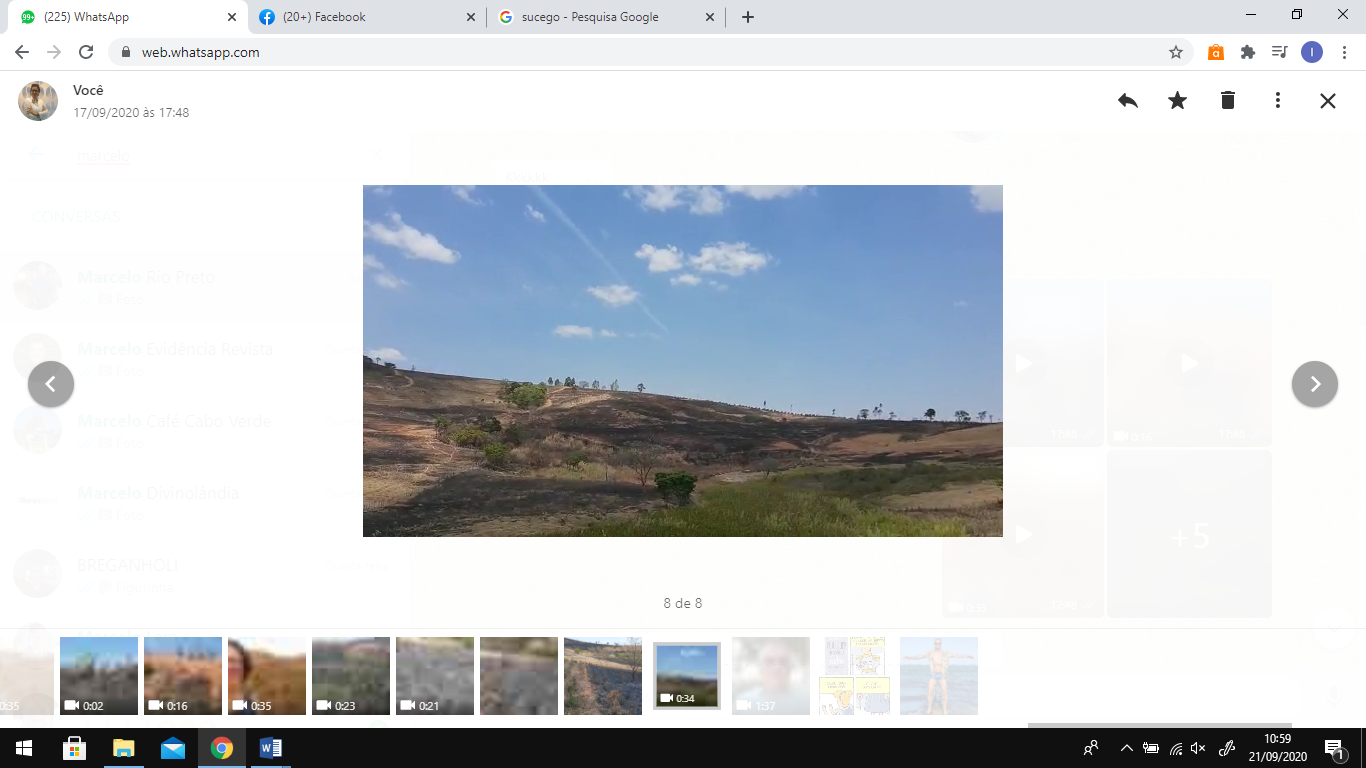Open the 1:37 video thumbnail
Image resolution: width=1366 pixels, height=768 pixels.
tap(771, 676)
